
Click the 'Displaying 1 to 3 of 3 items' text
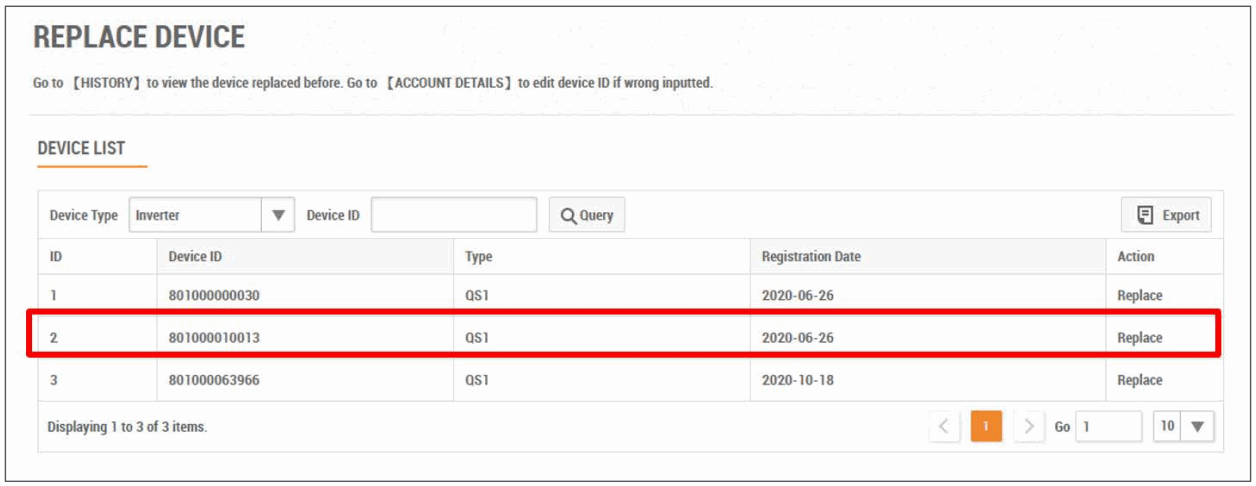pyautogui.click(x=127, y=427)
